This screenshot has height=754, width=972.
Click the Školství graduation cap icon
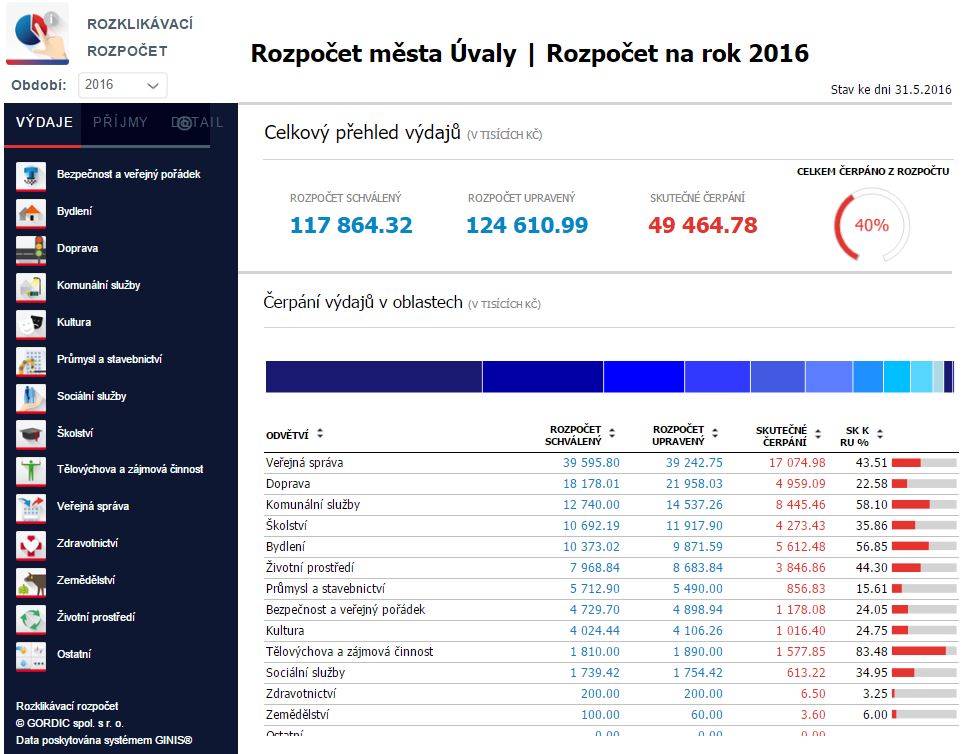(x=31, y=434)
